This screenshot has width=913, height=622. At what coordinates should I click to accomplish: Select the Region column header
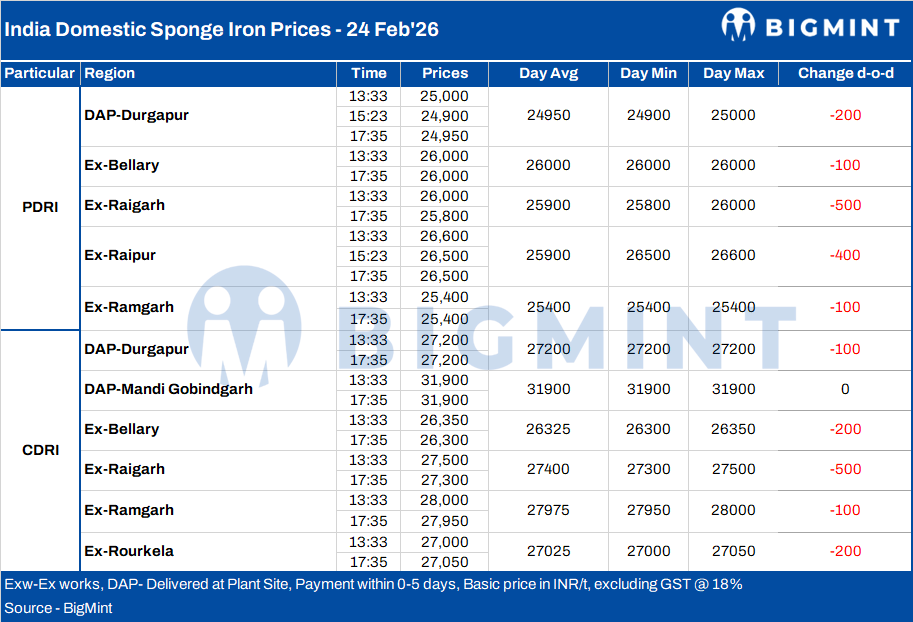point(110,73)
